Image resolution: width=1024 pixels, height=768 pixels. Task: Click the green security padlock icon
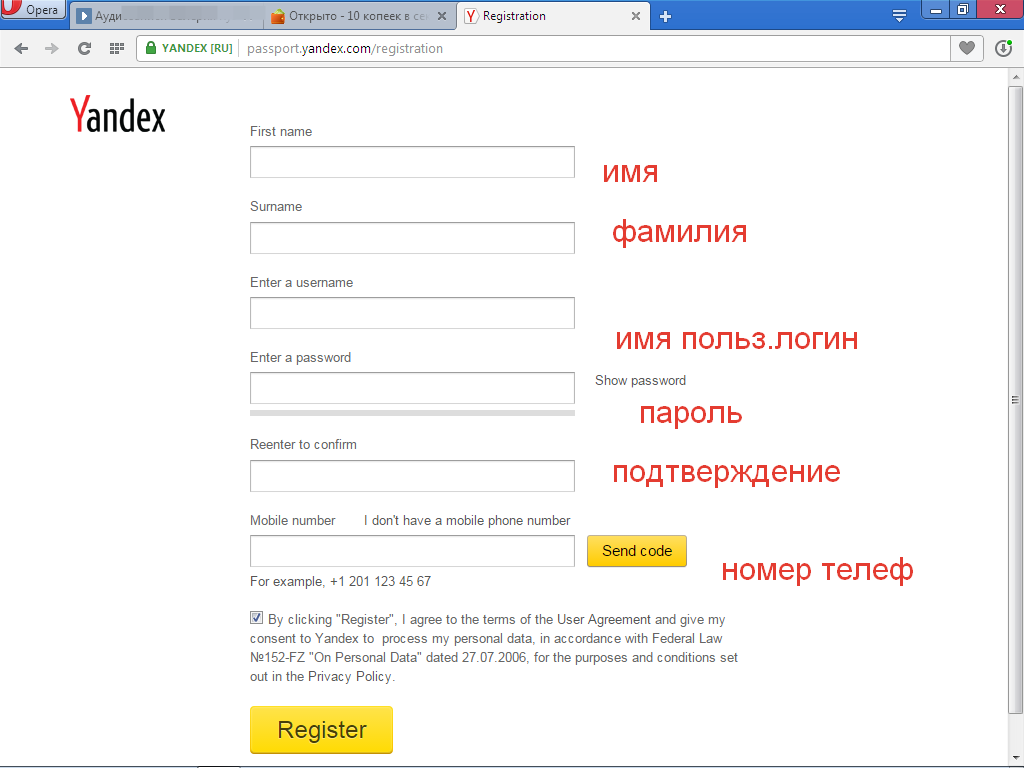pos(151,48)
